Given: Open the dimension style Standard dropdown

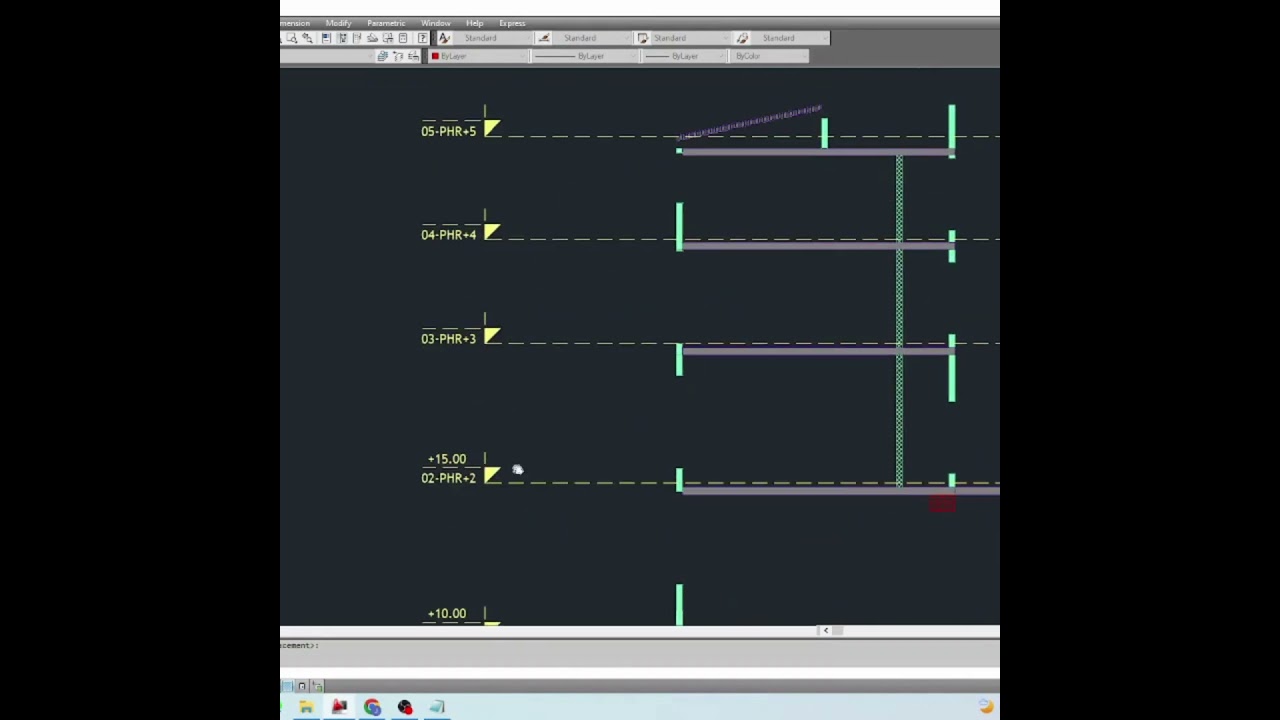Looking at the screenshot, I should coord(592,38).
